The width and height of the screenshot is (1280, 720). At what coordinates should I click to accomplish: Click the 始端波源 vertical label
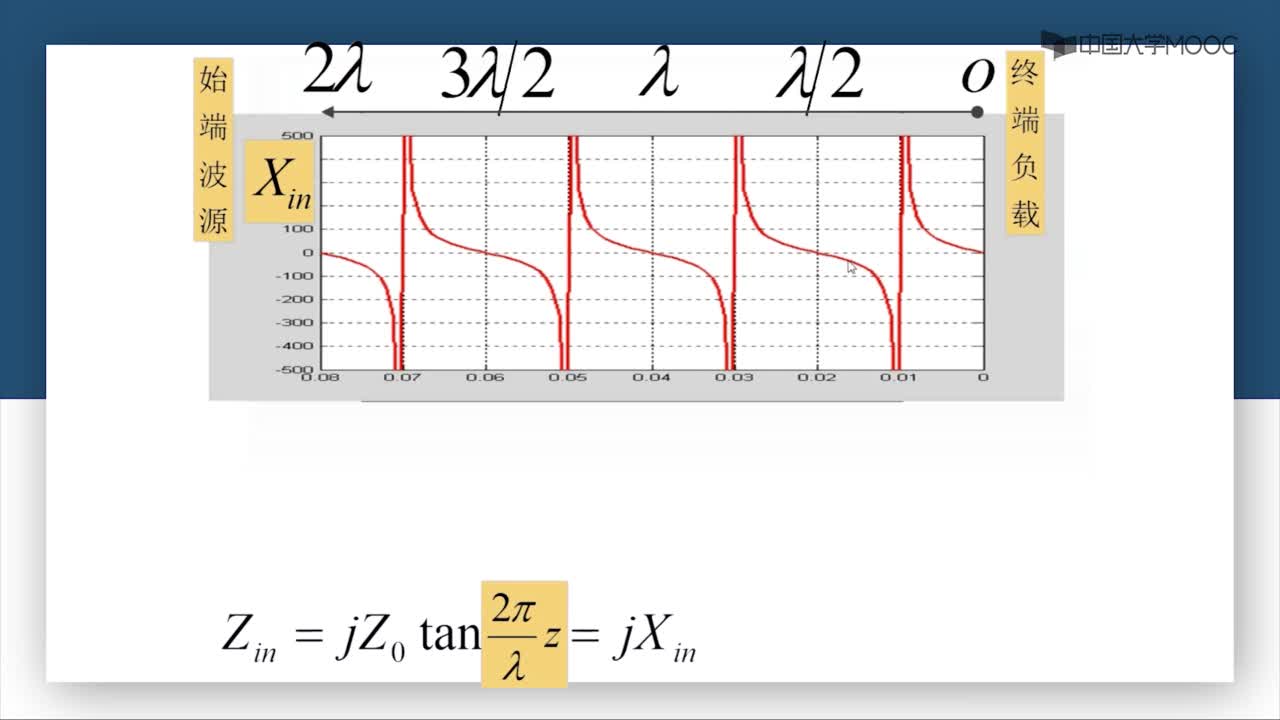pos(213,149)
